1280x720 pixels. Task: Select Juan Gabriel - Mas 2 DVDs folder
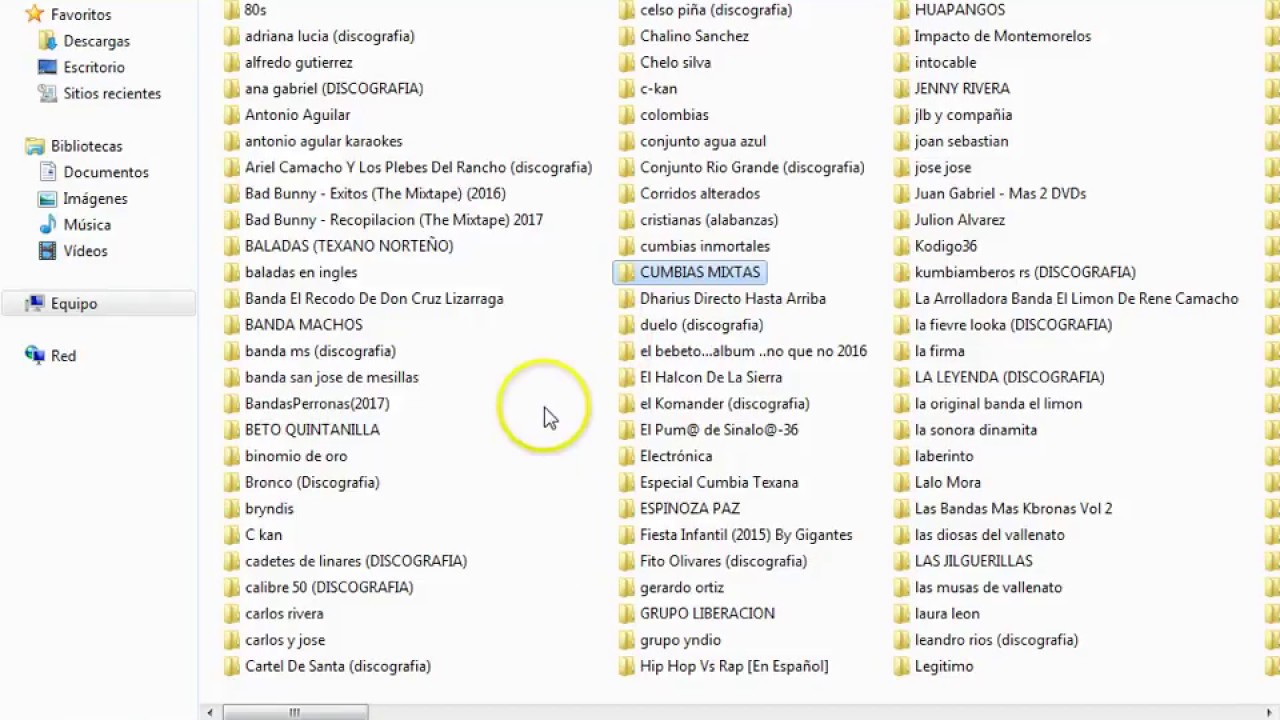[x=1000, y=193]
